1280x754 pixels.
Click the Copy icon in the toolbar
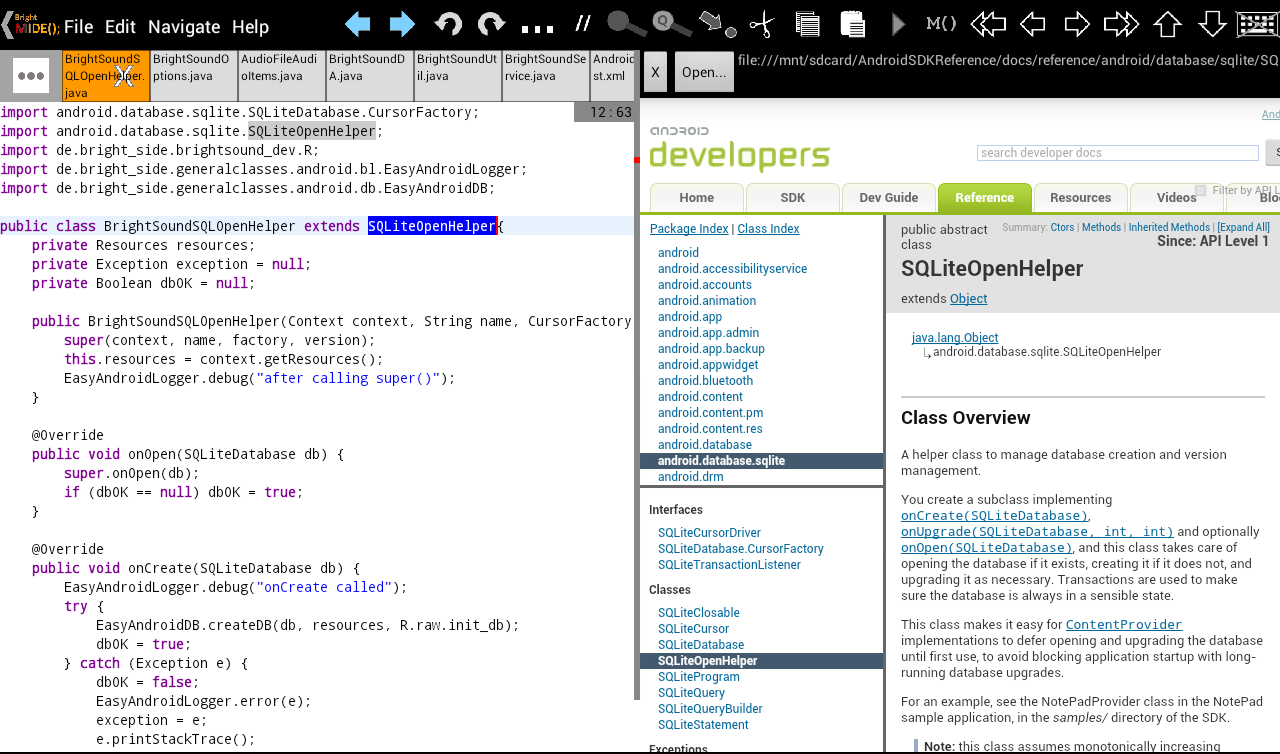point(807,22)
